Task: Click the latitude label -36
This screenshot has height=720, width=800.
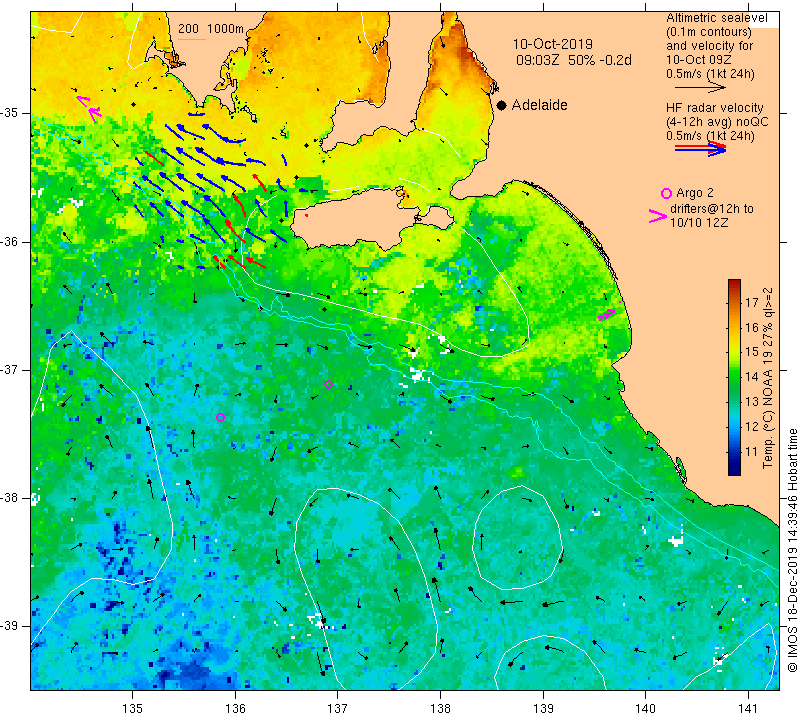Action: pos(10,241)
